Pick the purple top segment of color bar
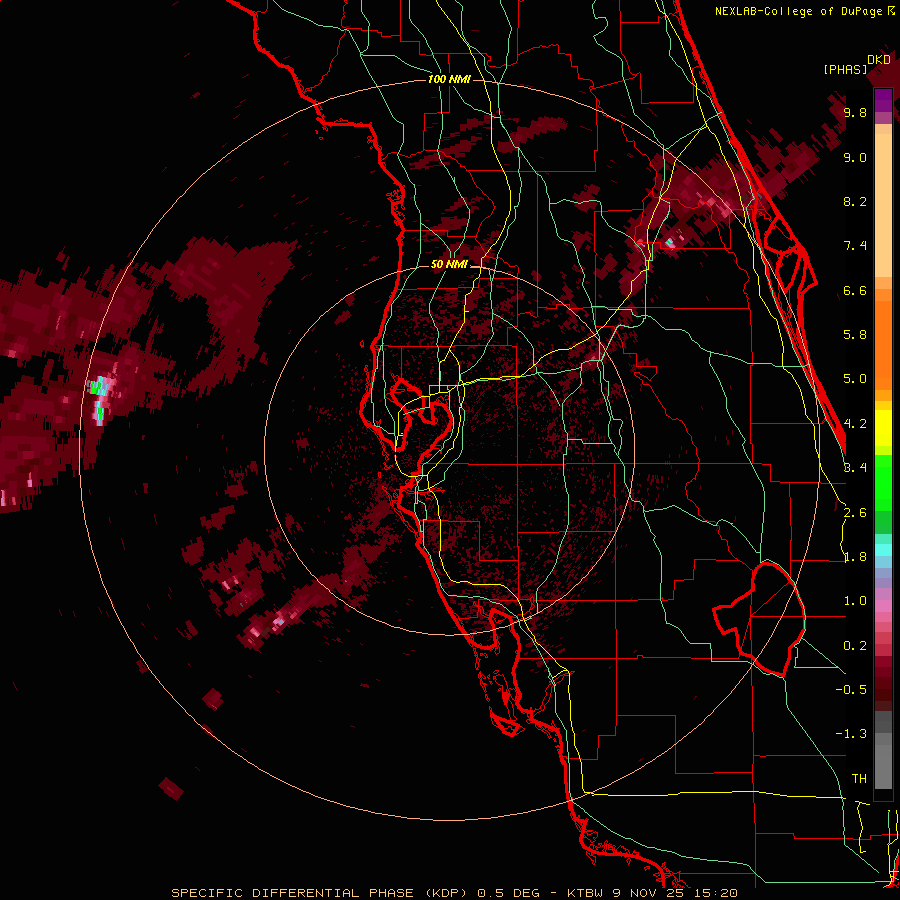Screen dimensions: 900x900 coord(883,100)
